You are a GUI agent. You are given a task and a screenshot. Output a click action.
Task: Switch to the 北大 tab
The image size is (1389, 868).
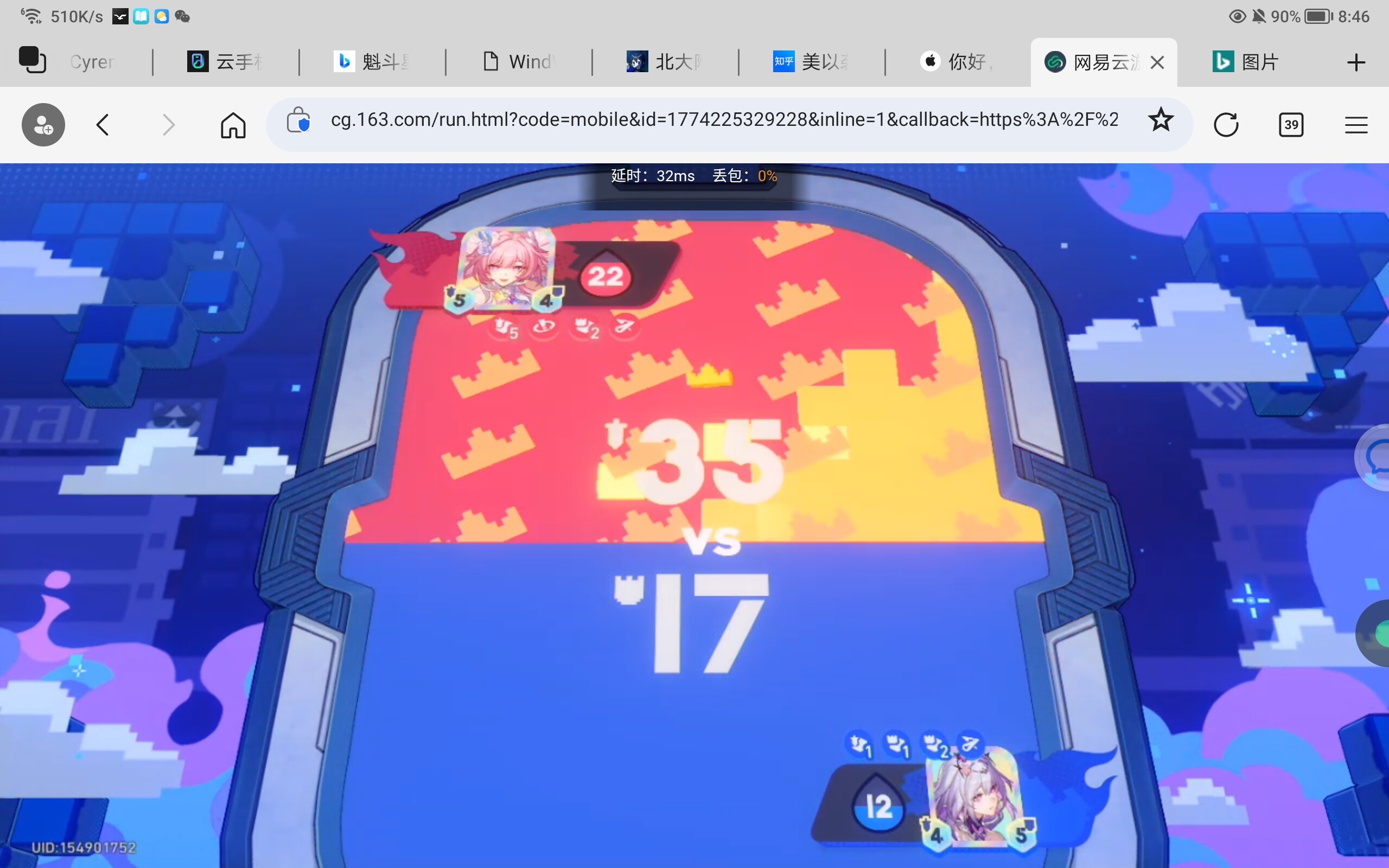click(666, 61)
